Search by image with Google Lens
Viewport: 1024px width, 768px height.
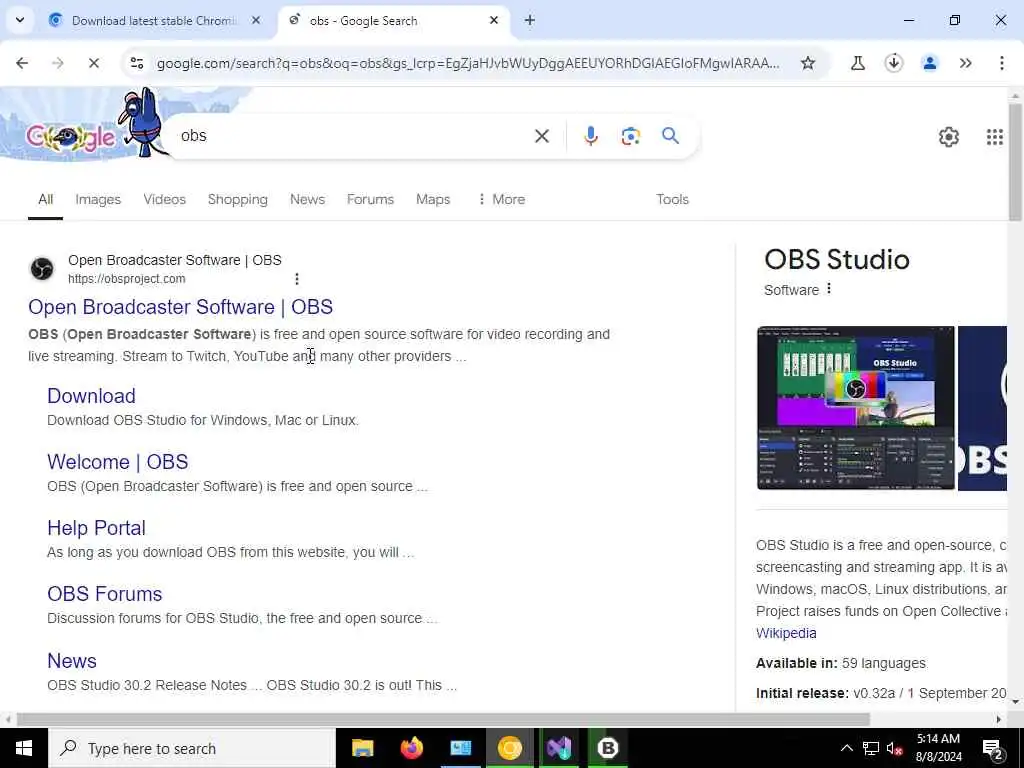(630, 136)
